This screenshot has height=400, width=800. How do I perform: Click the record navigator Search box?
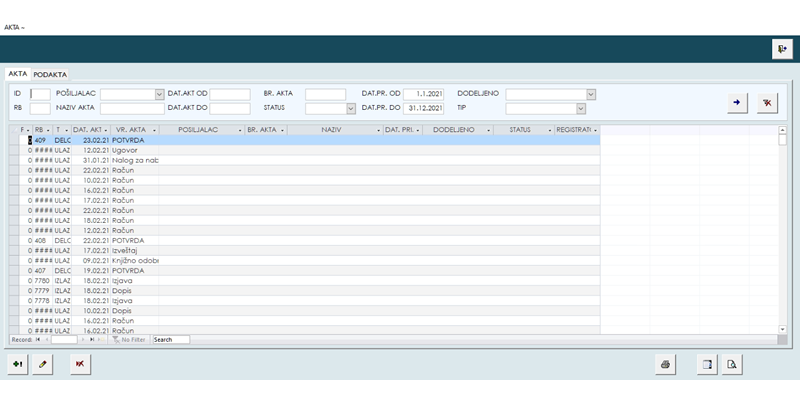[x=170, y=340]
